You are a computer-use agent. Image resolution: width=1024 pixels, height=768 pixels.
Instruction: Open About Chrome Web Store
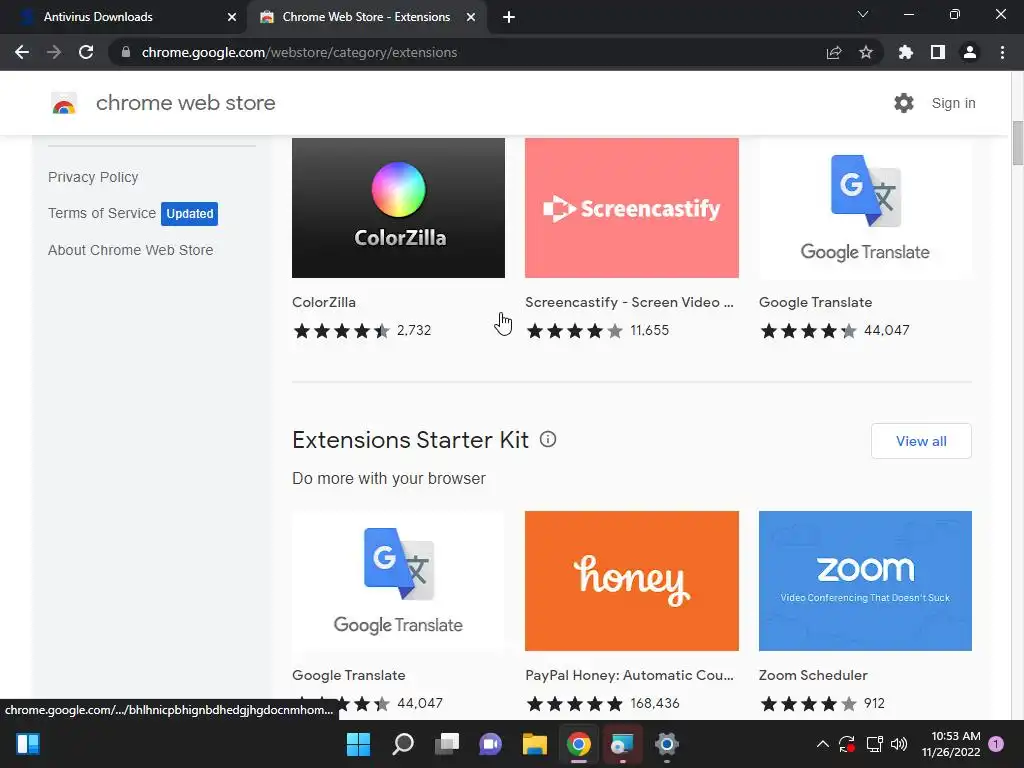(131, 250)
